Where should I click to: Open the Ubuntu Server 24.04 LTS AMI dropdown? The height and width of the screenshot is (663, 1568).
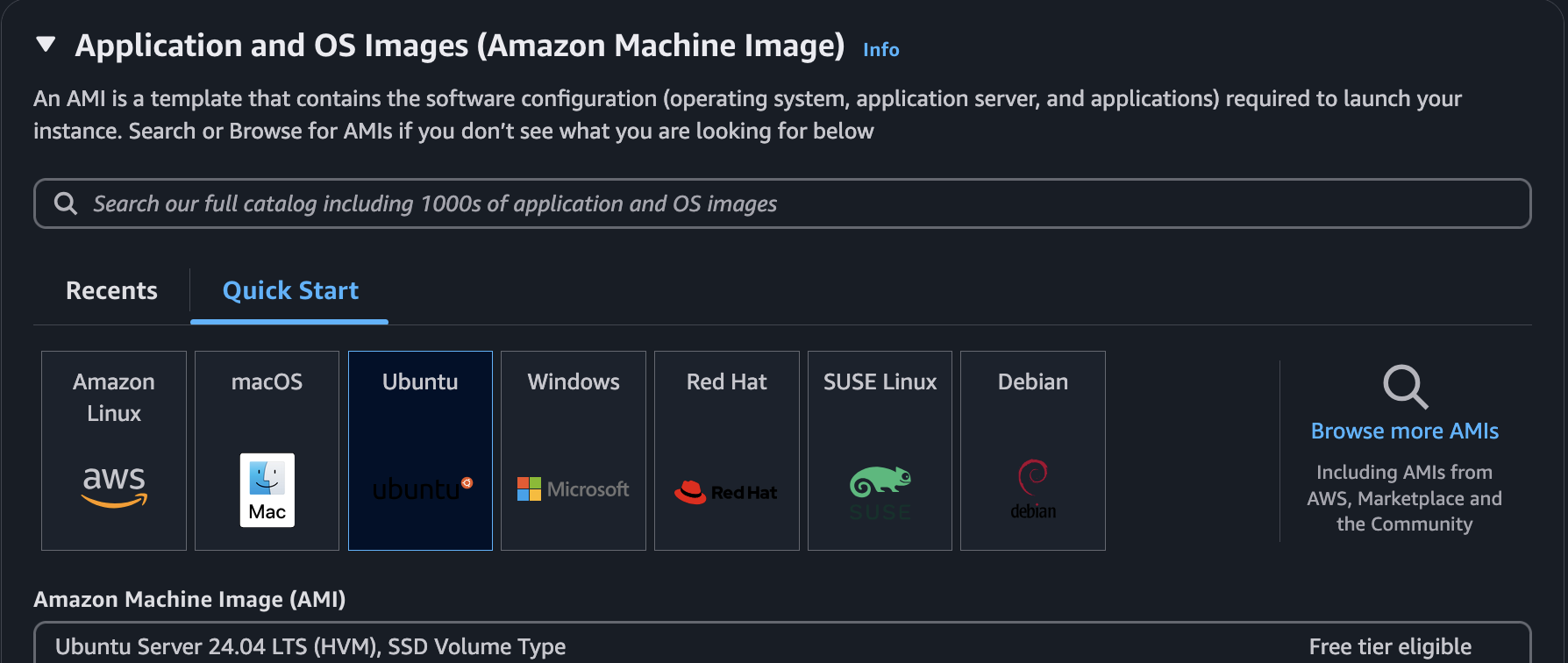tap(782, 644)
